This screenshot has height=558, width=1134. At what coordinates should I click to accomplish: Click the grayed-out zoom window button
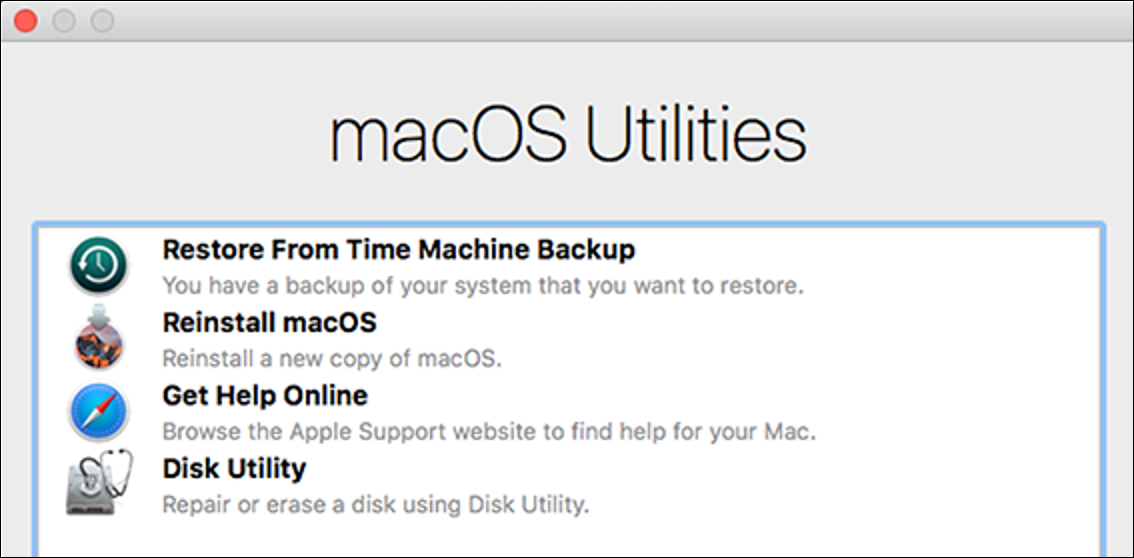102,21
